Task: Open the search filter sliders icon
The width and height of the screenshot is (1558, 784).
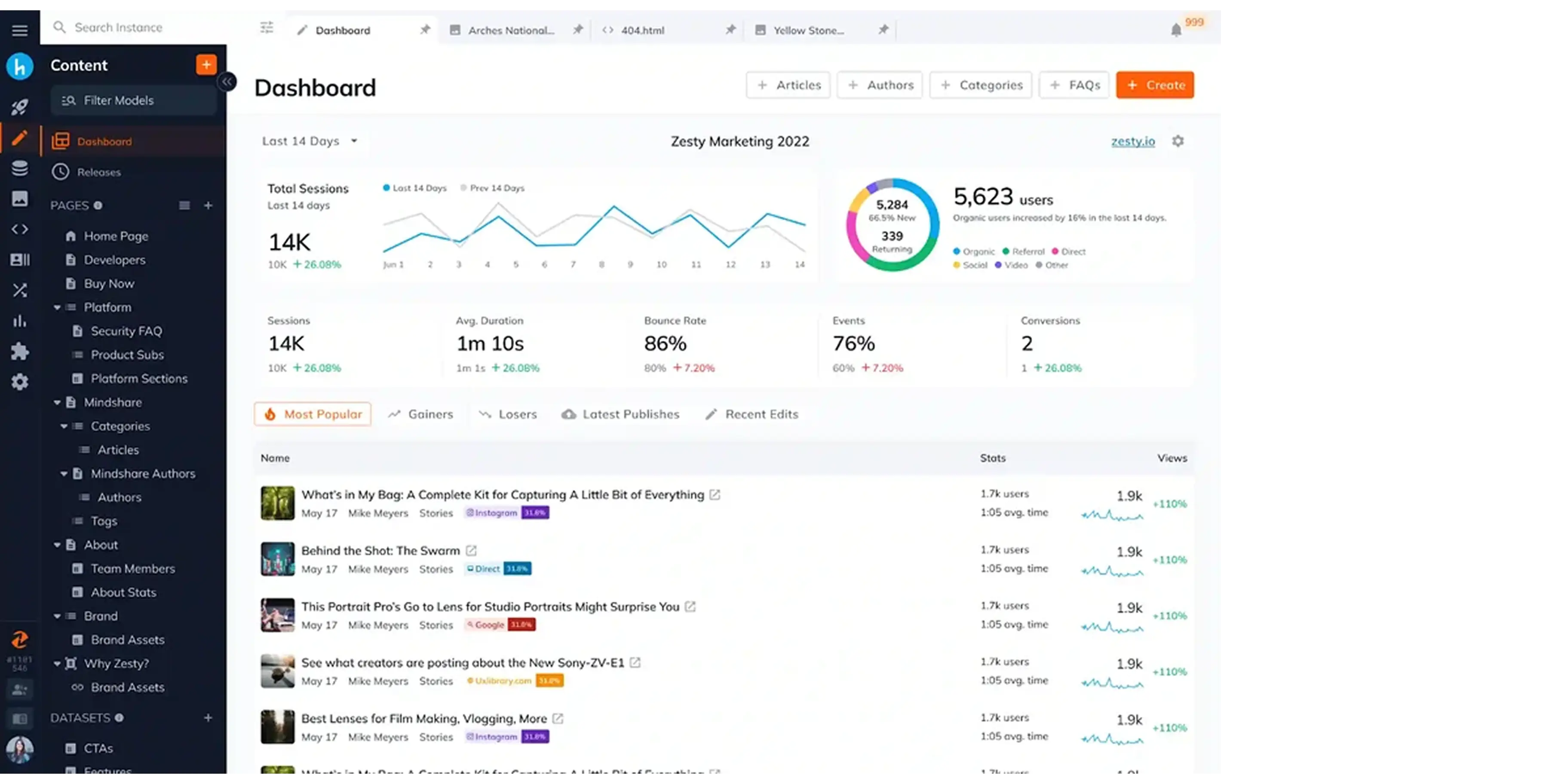Action: coord(267,28)
